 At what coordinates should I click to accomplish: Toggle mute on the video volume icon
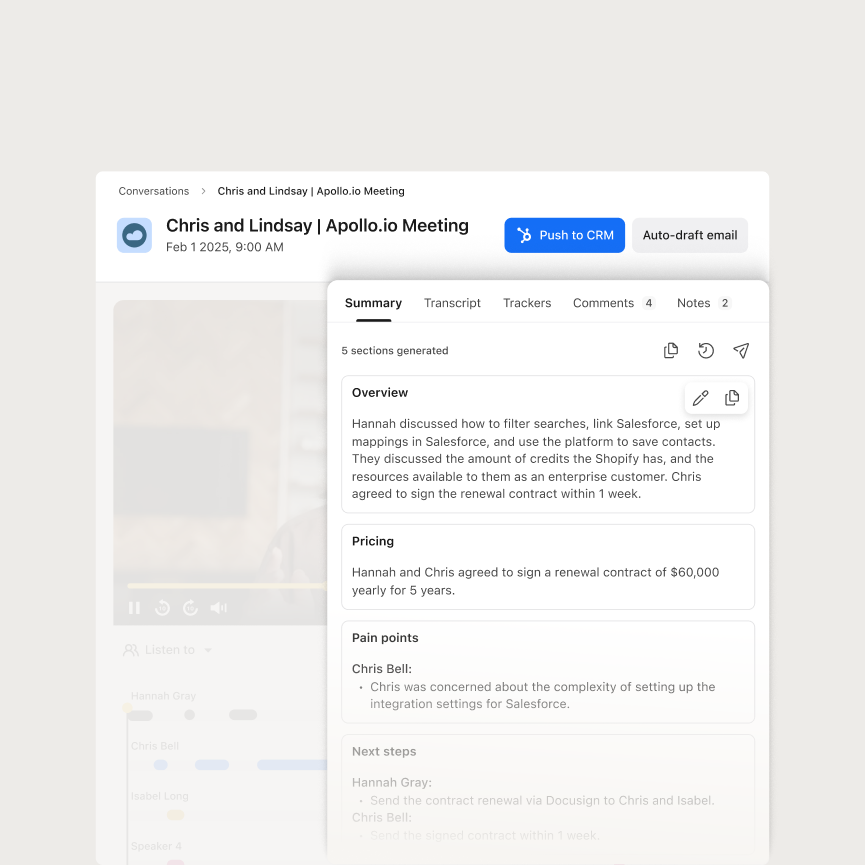coord(218,607)
